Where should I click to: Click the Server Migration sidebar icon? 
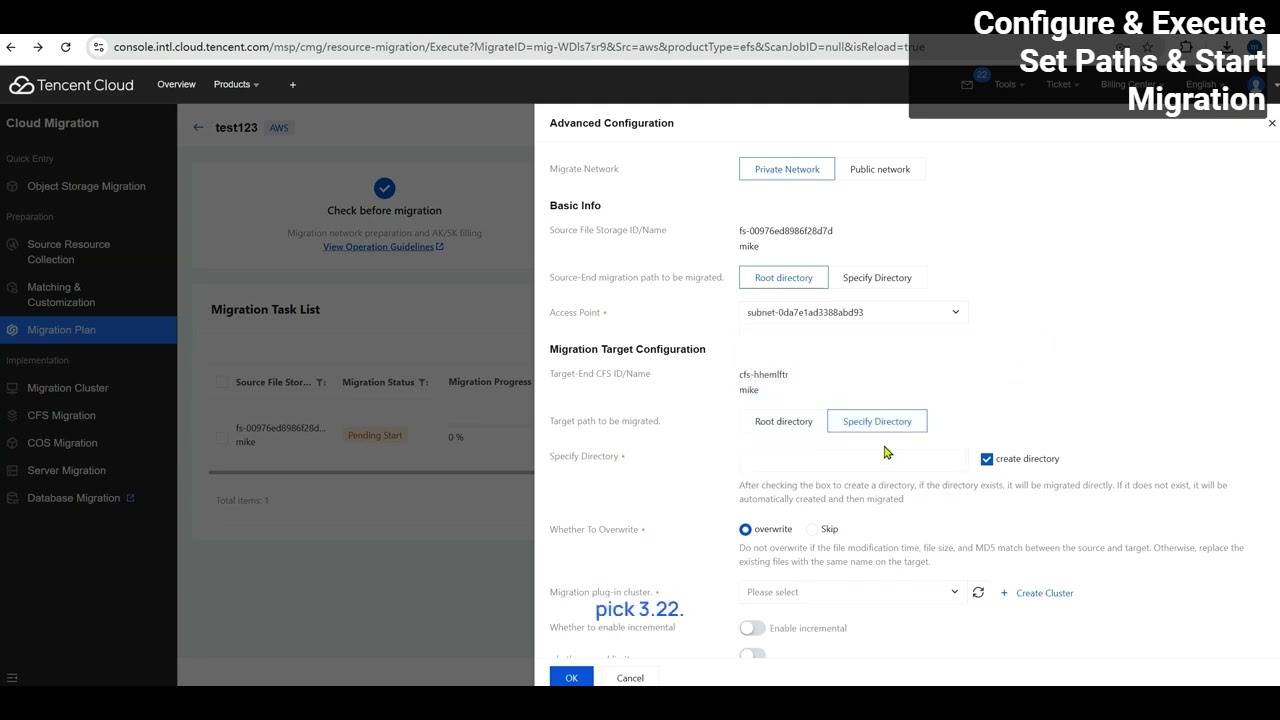(12, 470)
